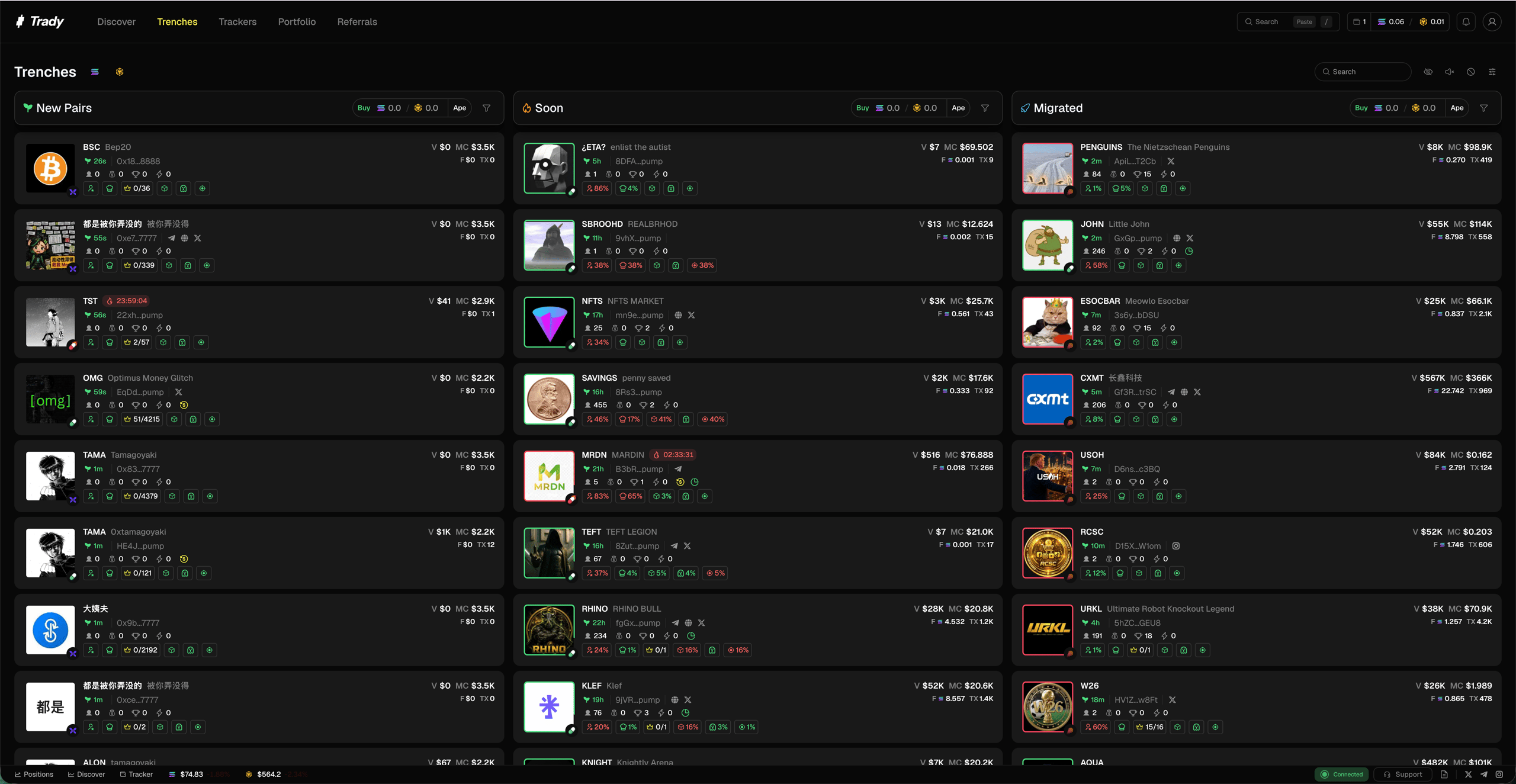The image size is (1516, 784).
Task: Open the display settings sliders icon
Action: pyautogui.click(x=1492, y=72)
